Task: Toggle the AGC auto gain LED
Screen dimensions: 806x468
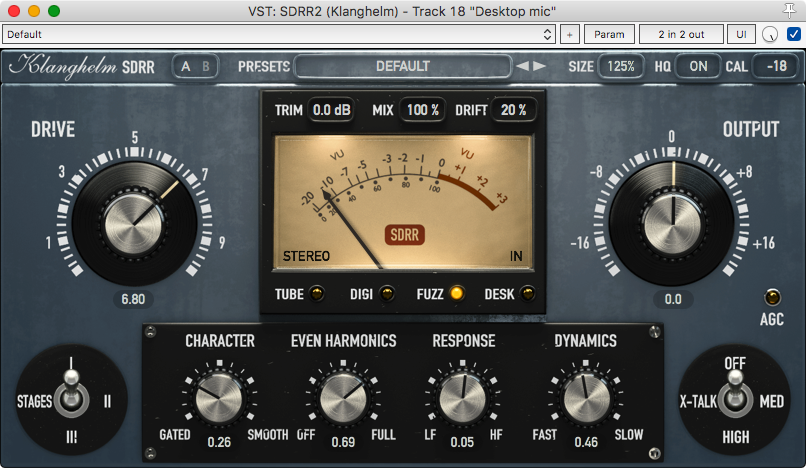Action: click(x=772, y=297)
